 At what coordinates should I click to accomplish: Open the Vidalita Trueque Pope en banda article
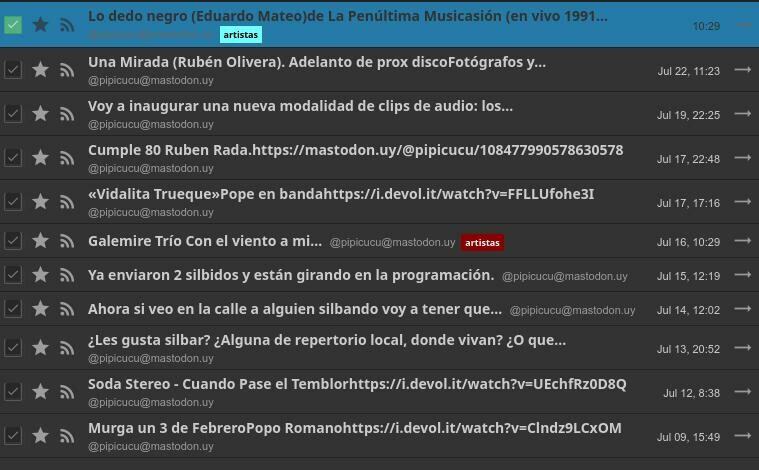point(340,194)
